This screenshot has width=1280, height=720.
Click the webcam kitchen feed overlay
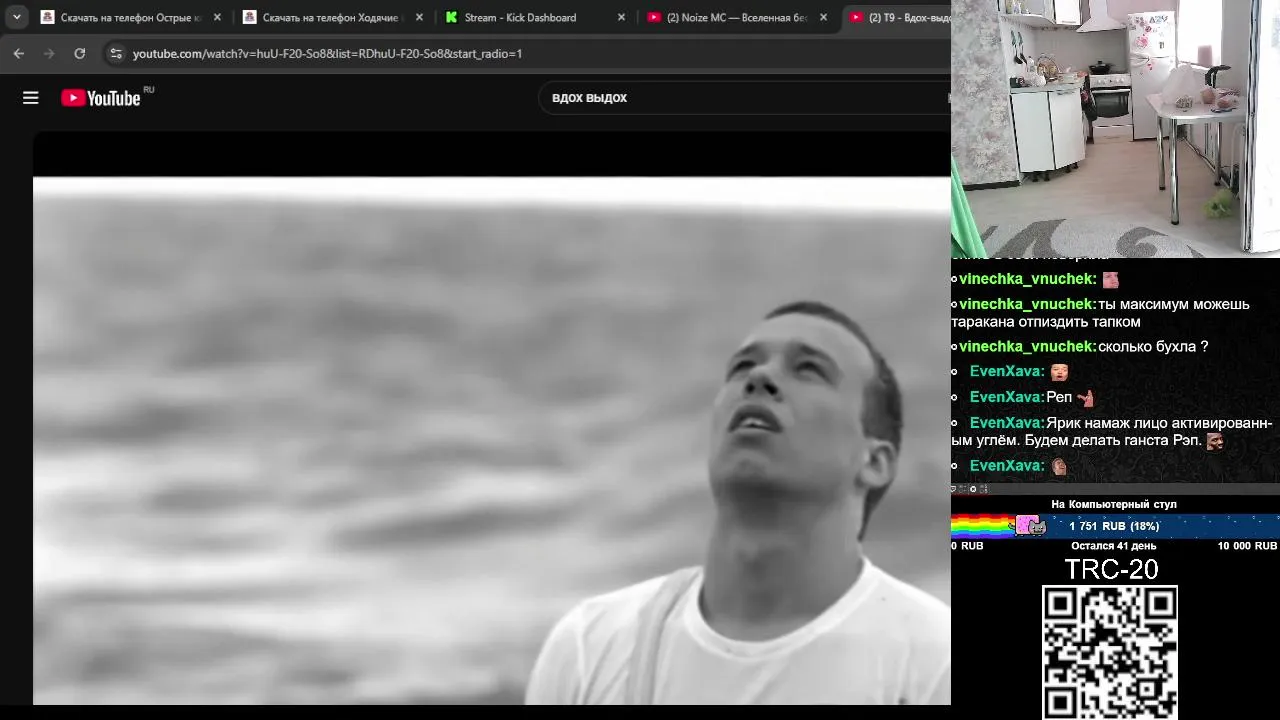pos(1115,129)
